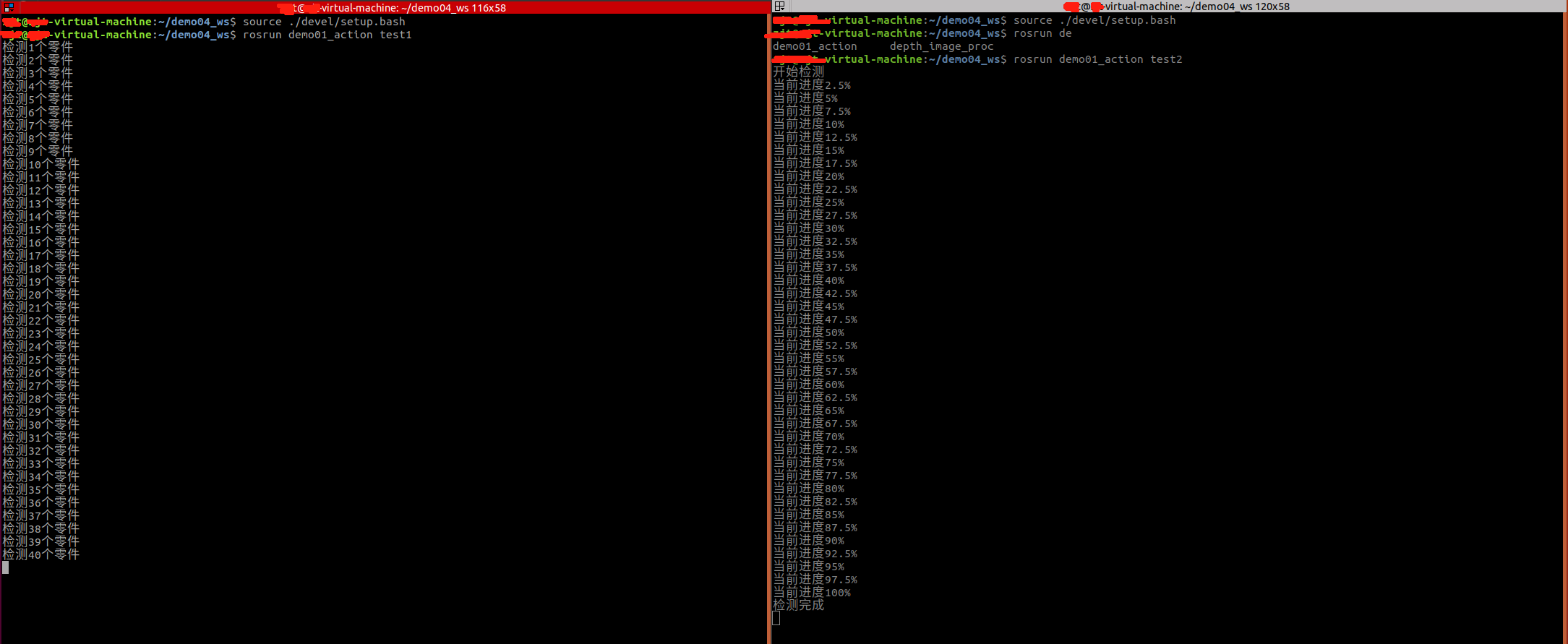Click the line '当前进度100%'
This screenshot has width=1568, height=644.
pyautogui.click(x=812, y=593)
